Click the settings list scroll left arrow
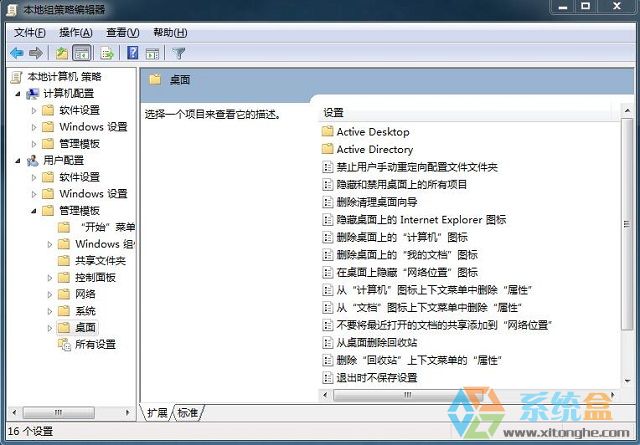The width and height of the screenshot is (640, 445). tap(325, 395)
